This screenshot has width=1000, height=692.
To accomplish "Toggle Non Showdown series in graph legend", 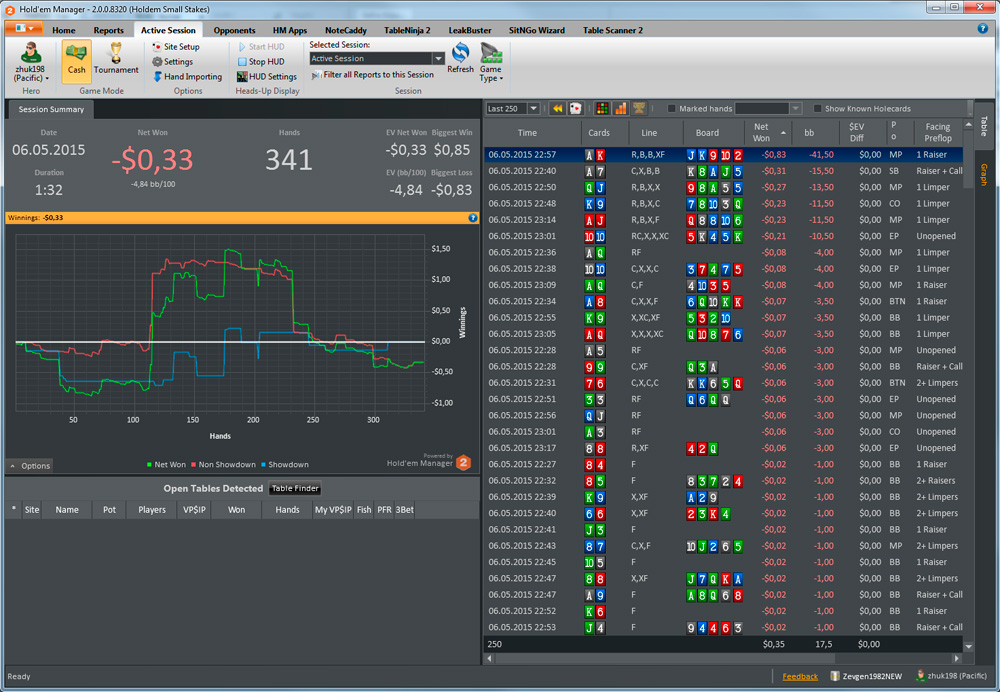I will (223, 465).
